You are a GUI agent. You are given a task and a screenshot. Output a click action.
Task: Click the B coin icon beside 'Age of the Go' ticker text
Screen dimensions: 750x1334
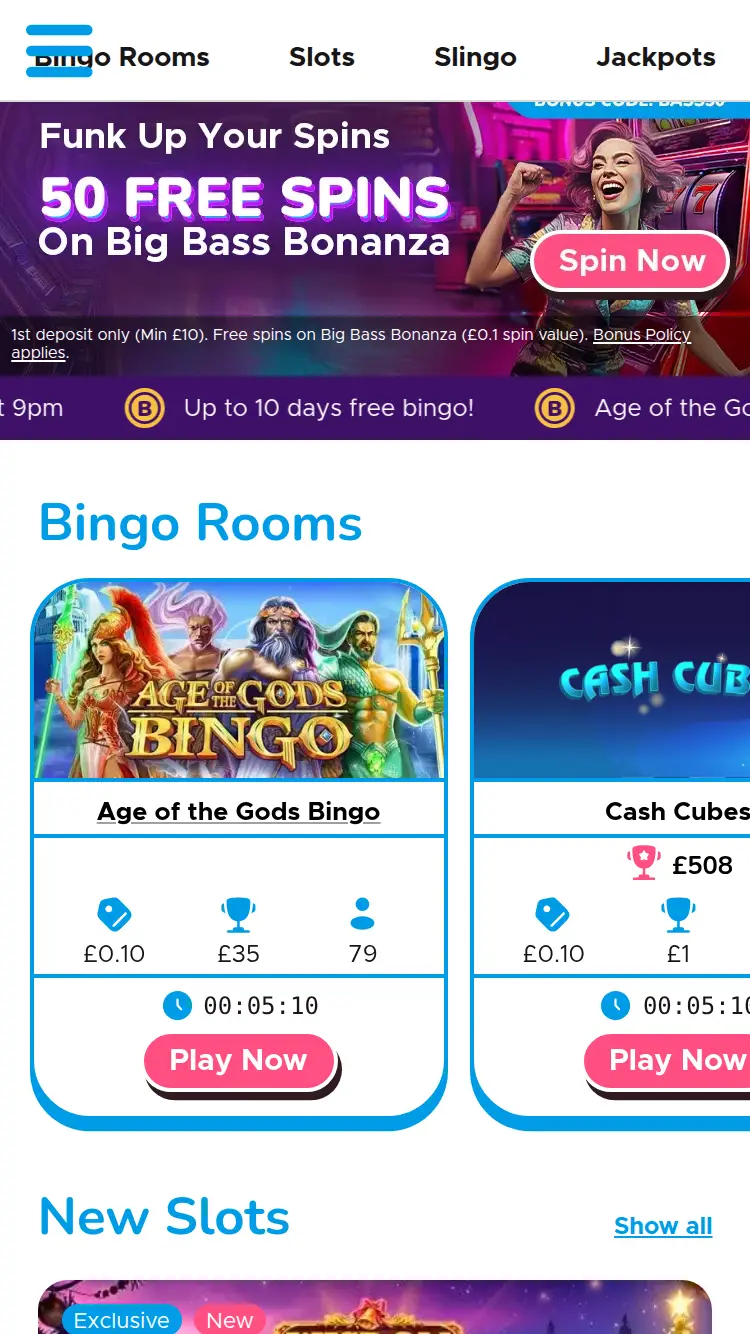pos(554,408)
